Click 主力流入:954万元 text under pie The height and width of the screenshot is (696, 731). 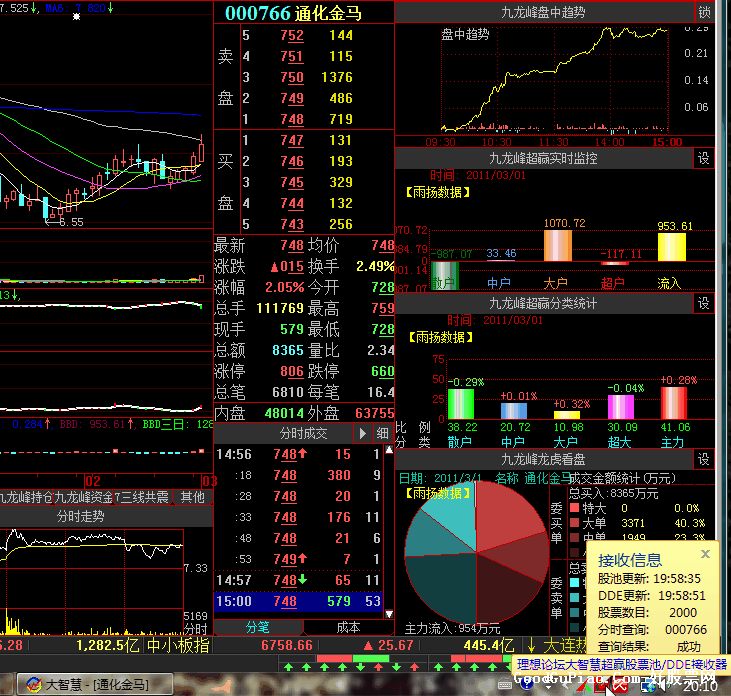click(x=453, y=629)
